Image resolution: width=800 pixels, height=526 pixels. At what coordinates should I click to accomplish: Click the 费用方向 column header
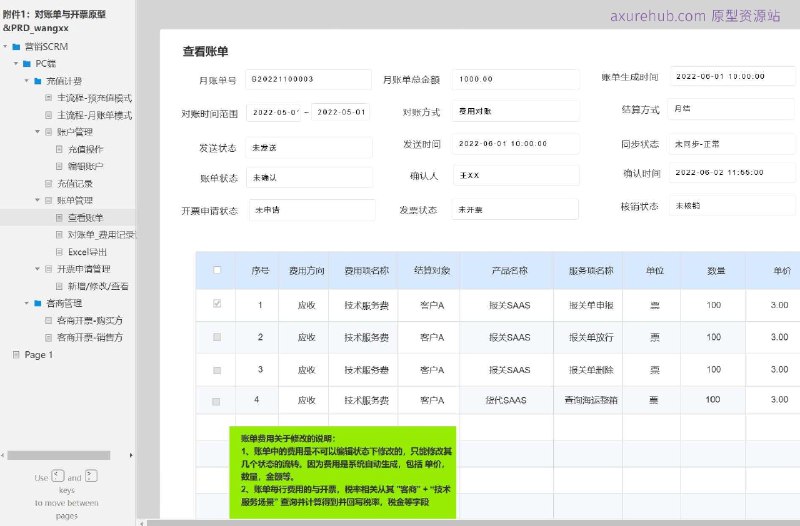[x=306, y=271]
